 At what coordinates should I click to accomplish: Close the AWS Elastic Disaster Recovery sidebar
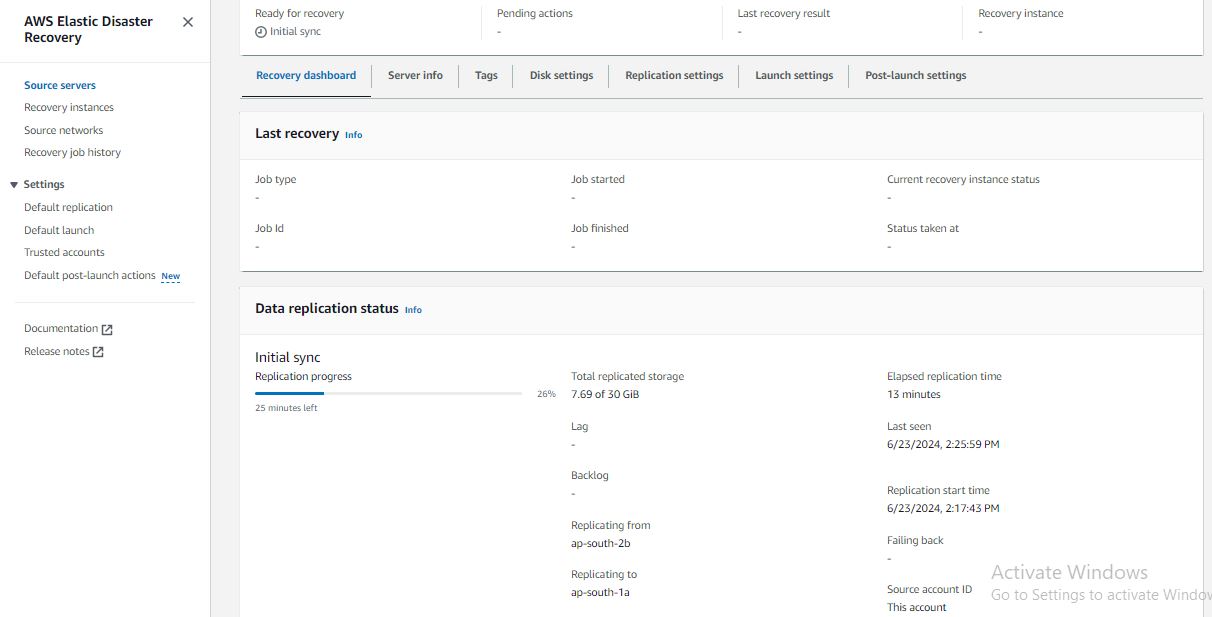(188, 22)
